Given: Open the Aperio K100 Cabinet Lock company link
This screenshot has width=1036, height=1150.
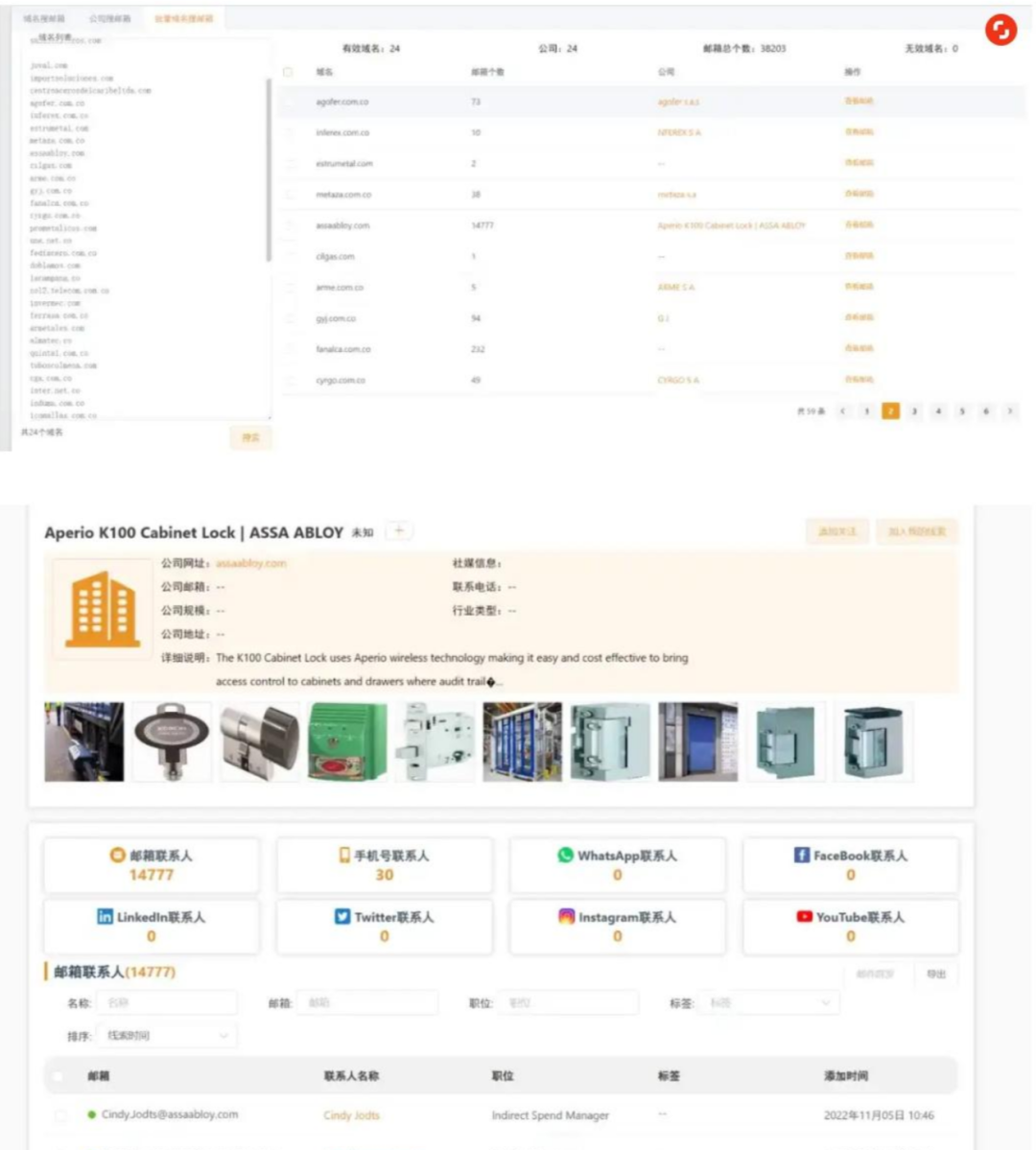Looking at the screenshot, I should (x=732, y=226).
